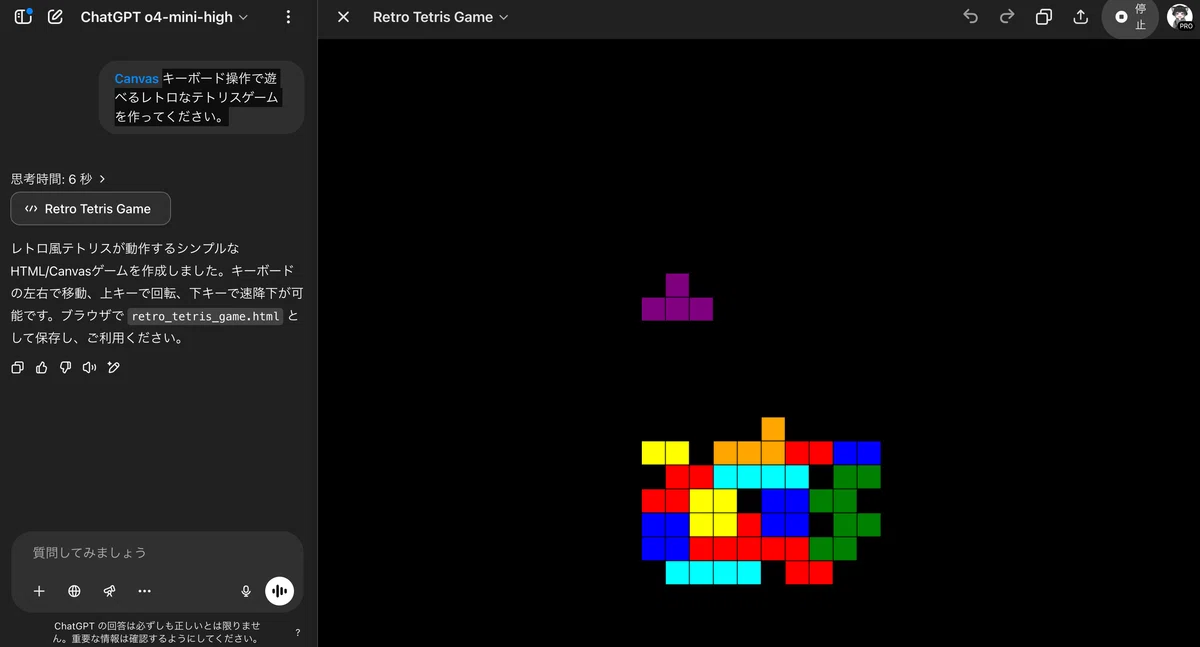Open the three-dot options menu
The height and width of the screenshot is (647, 1200).
[288, 17]
